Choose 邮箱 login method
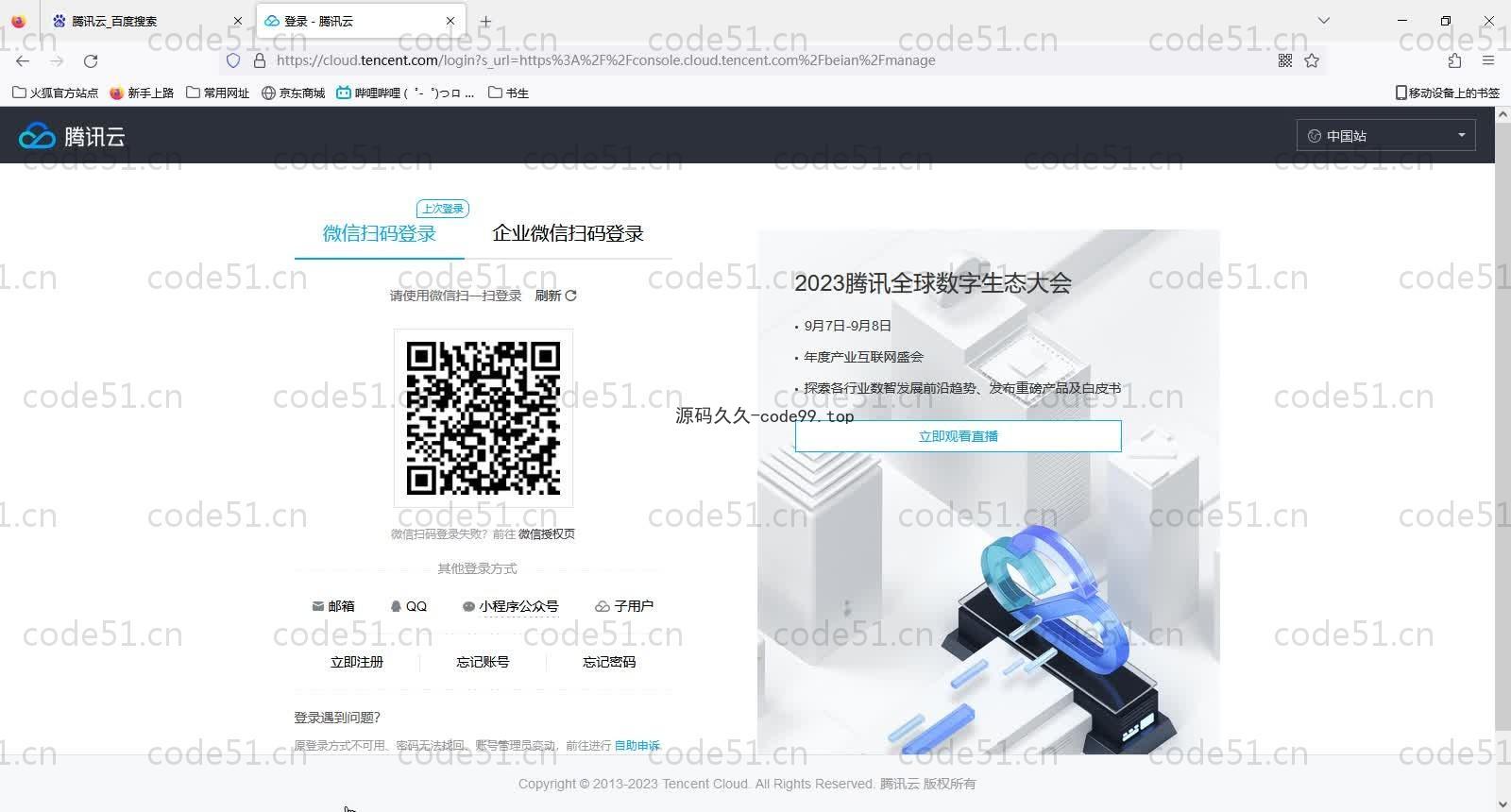The width and height of the screenshot is (1511, 812). click(333, 606)
